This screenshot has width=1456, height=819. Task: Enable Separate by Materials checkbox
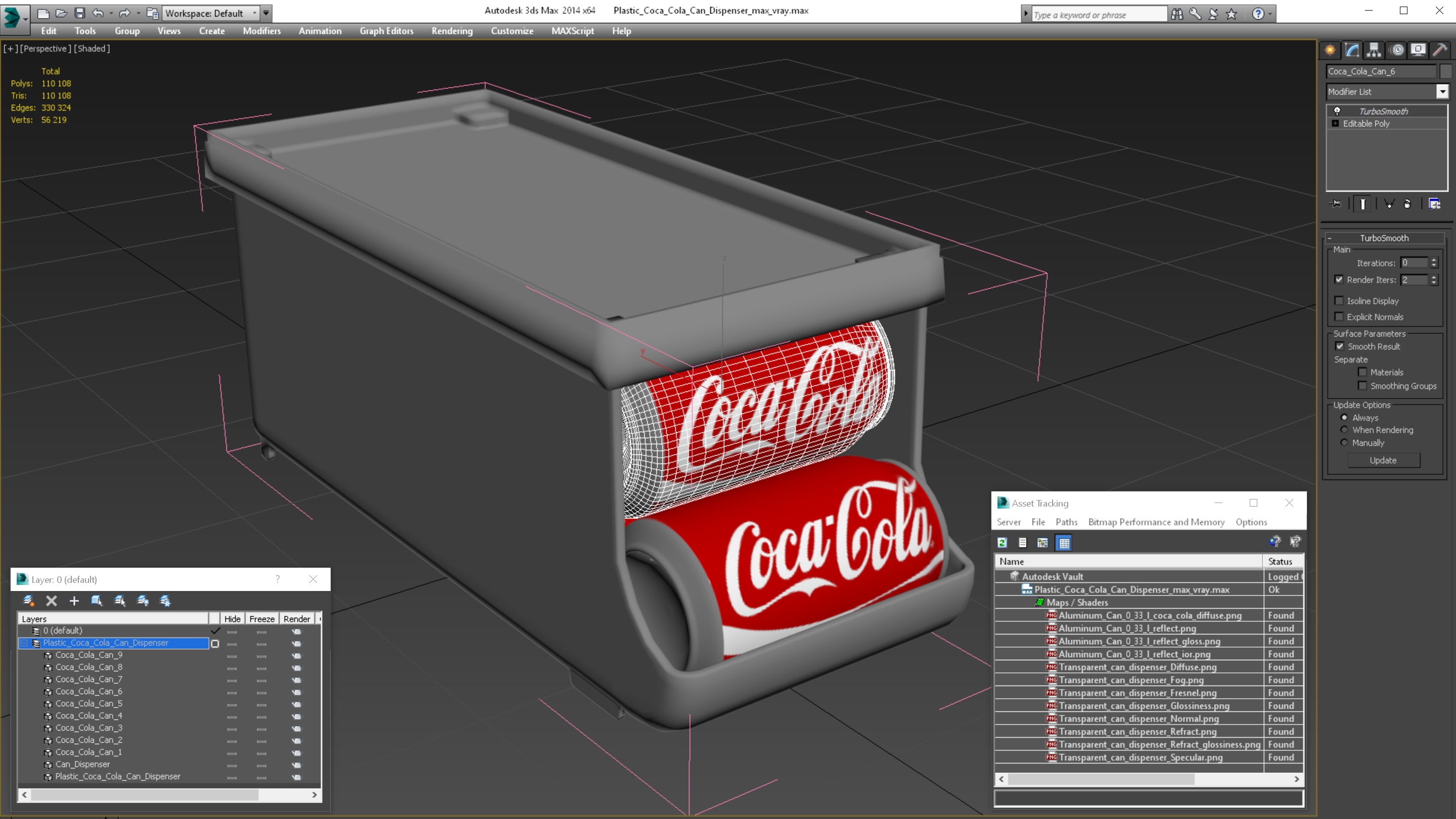[x=1362, y=372]
